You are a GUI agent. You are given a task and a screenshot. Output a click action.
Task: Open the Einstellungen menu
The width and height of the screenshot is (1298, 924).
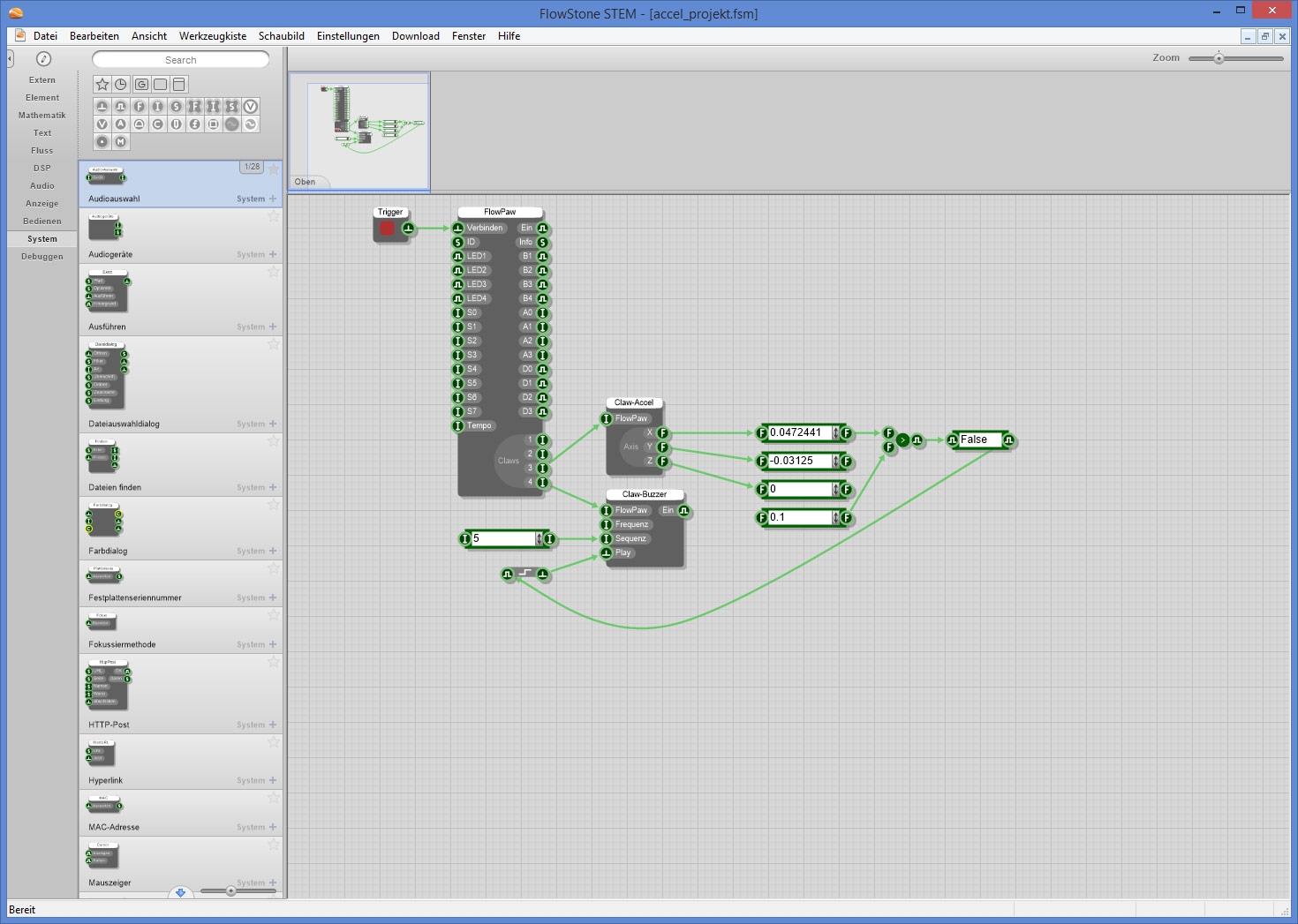pyautogui.click(x=348, y=36)
